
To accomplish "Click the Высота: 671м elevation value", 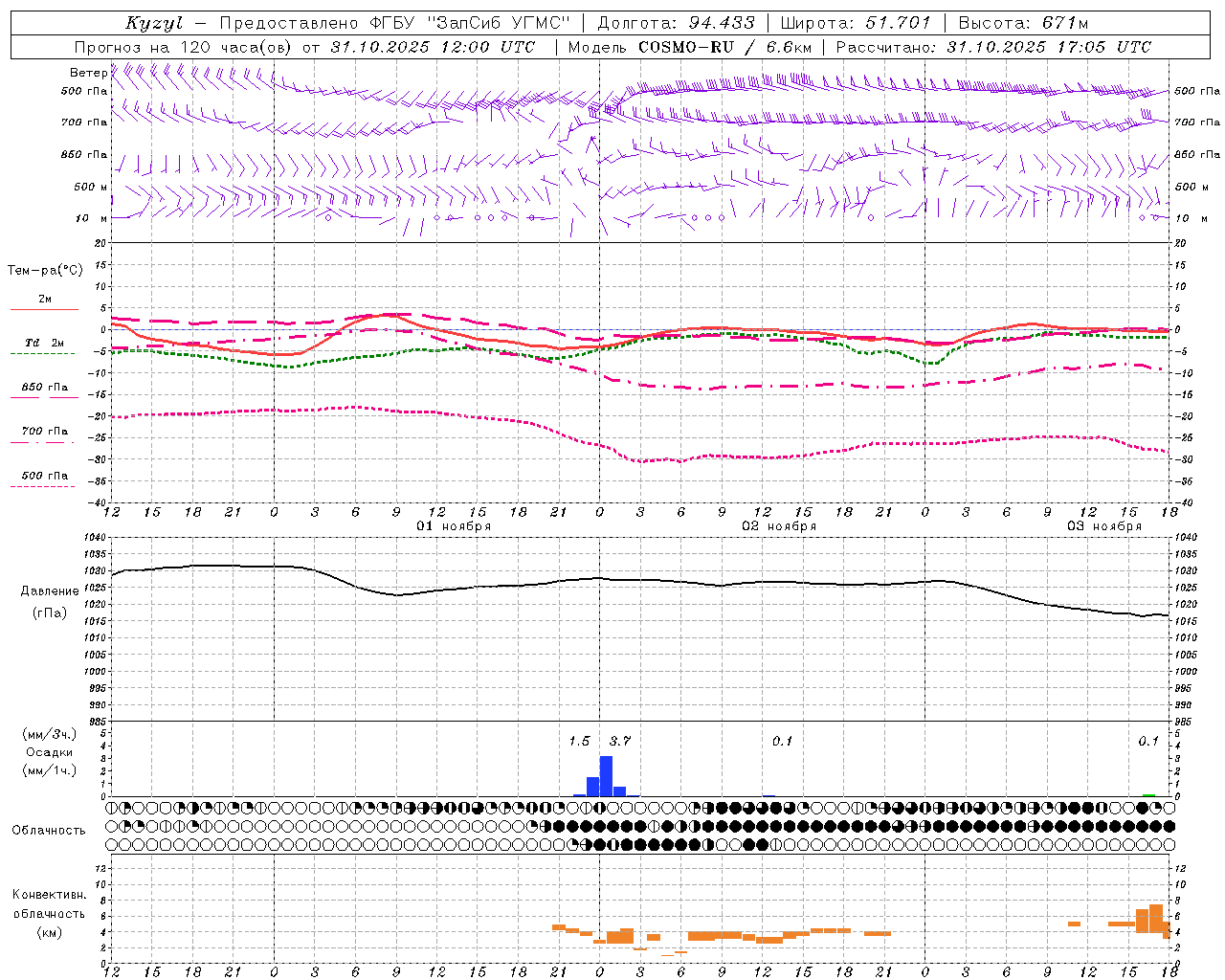I will click(x=1024, y=24).
